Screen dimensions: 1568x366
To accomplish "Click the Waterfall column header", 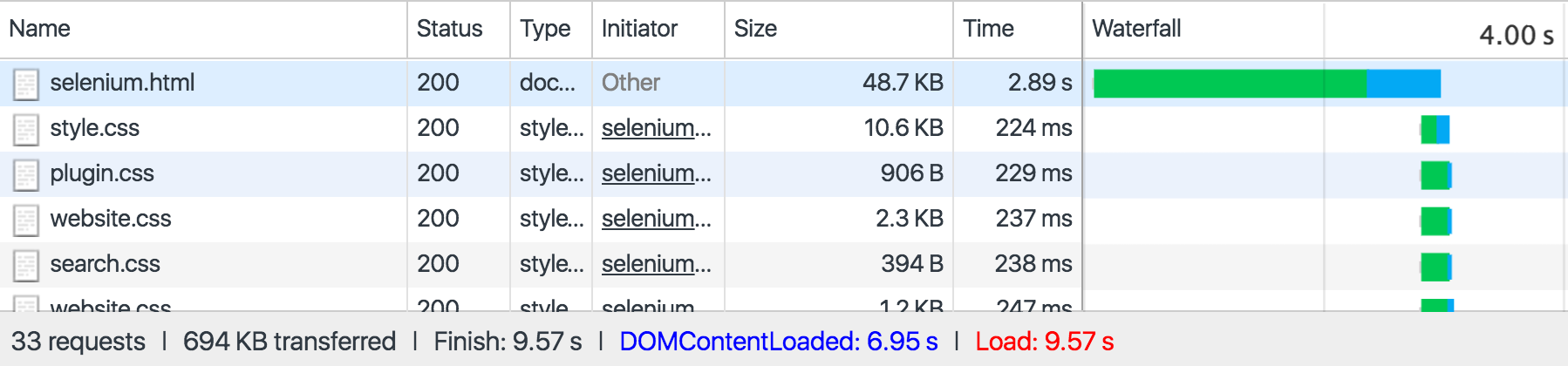I will [1136, 29].
